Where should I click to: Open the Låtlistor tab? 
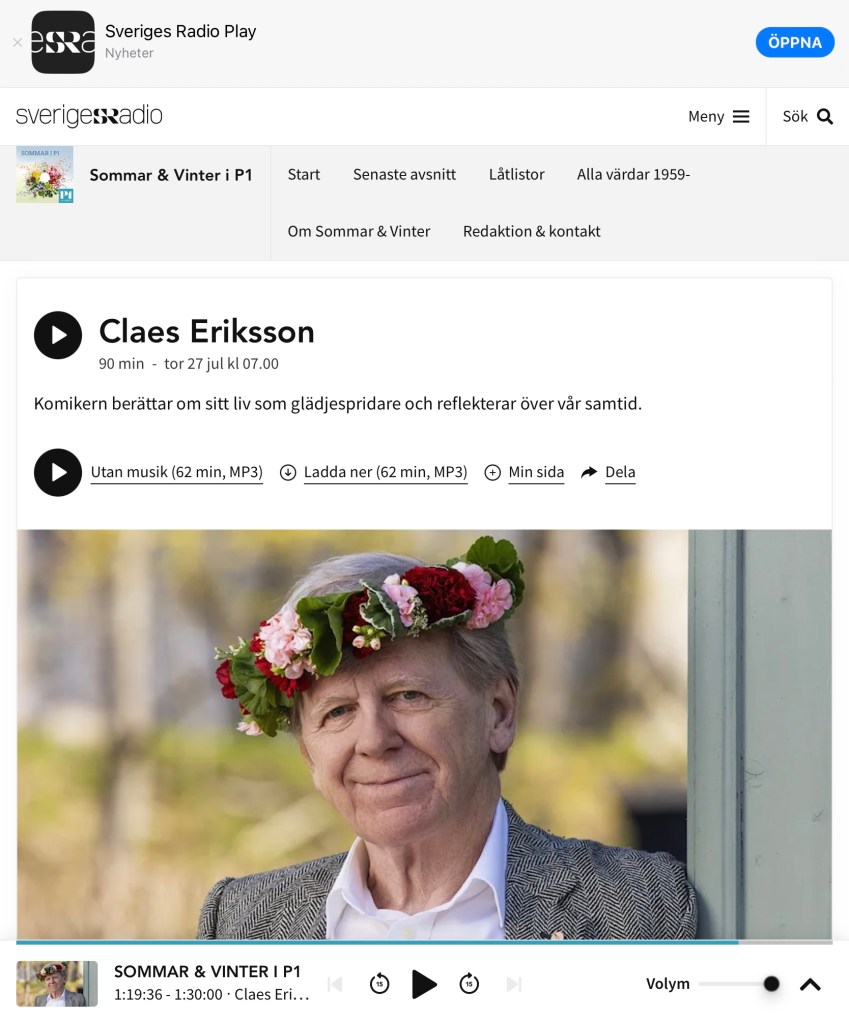point(516,174)
